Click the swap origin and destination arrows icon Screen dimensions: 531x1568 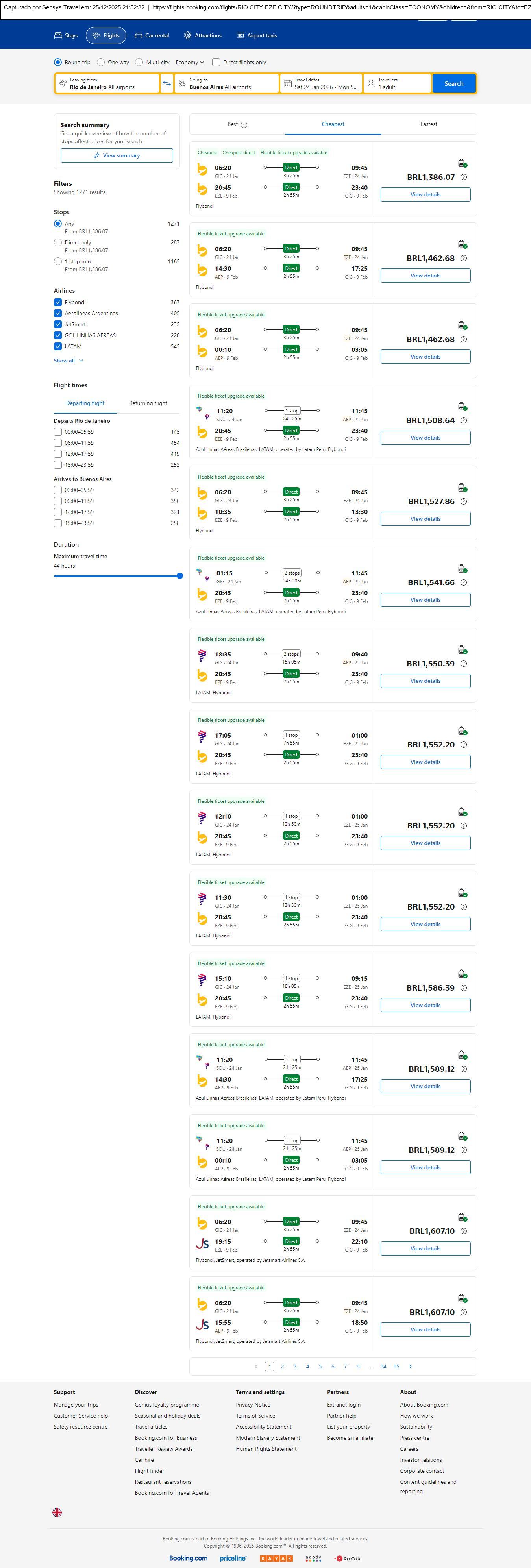click(167, 83)
